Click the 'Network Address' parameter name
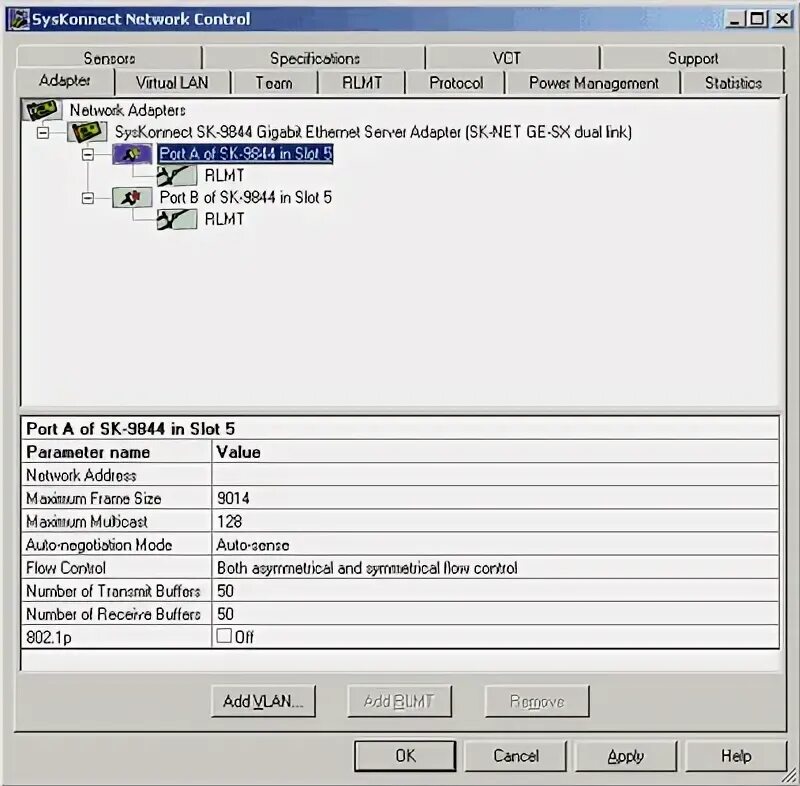 pyautogui.click(x=81, y=475)
